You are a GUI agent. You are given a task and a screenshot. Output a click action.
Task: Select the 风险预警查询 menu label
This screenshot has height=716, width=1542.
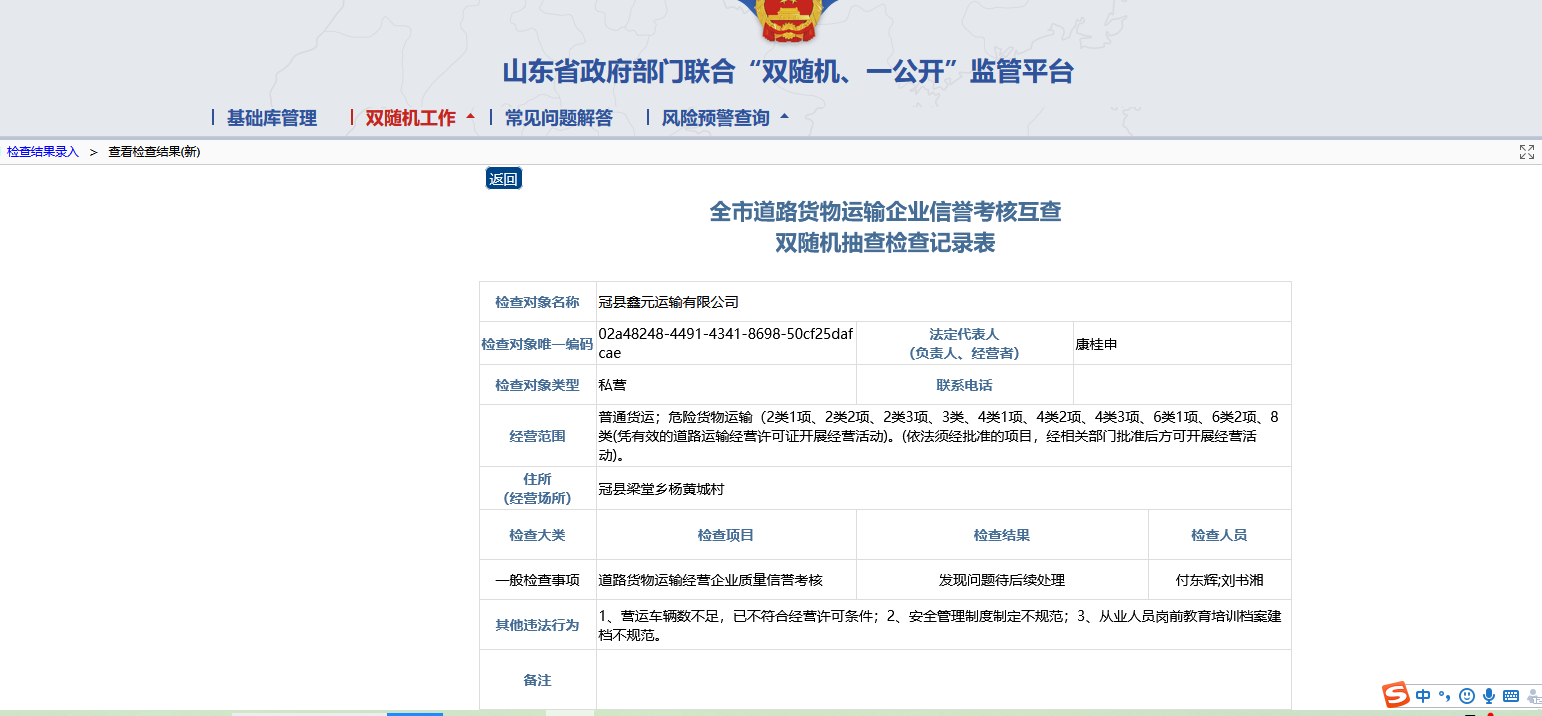715,118
